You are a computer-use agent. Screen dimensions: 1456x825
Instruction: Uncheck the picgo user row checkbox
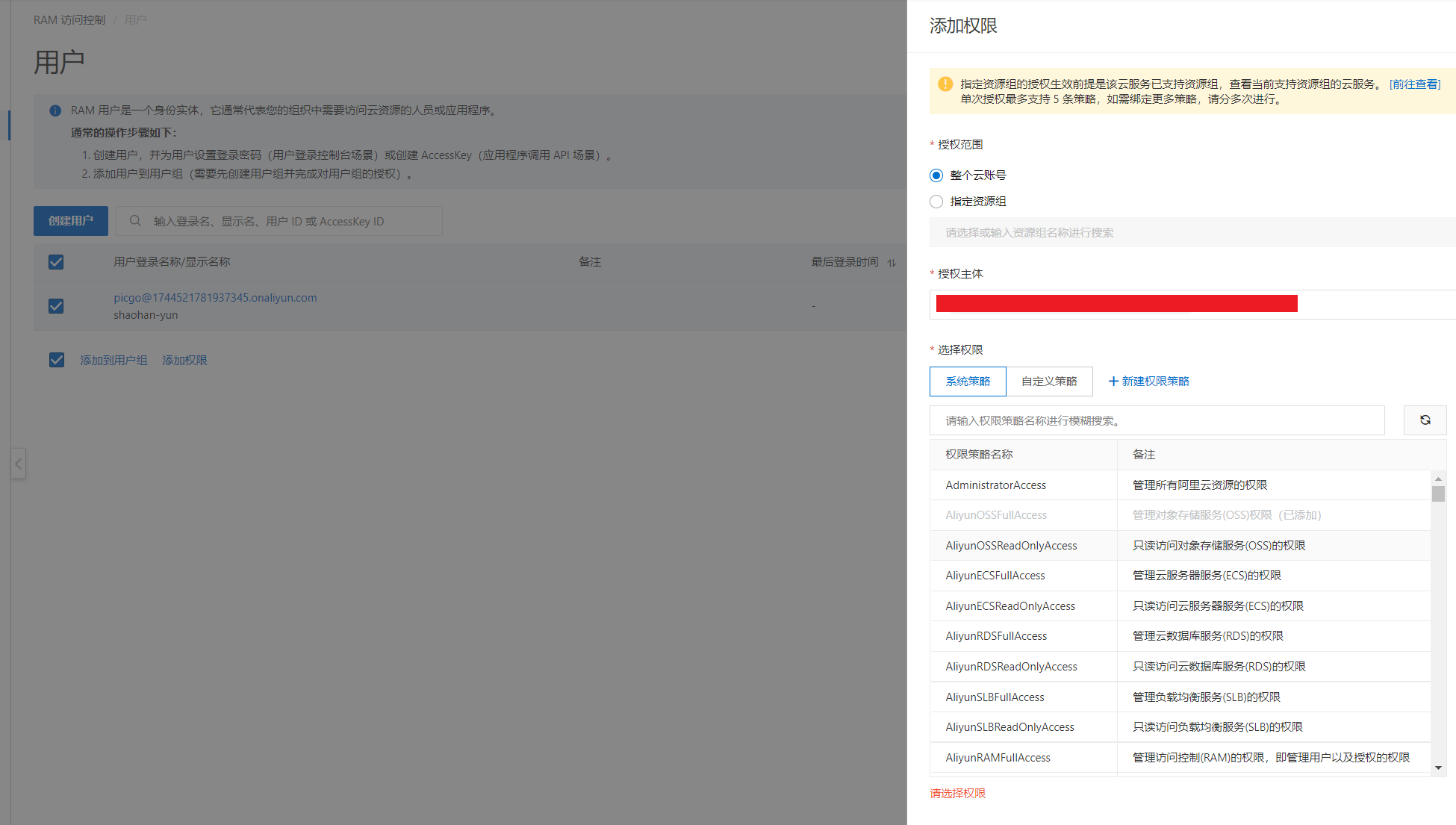(56, 306)
